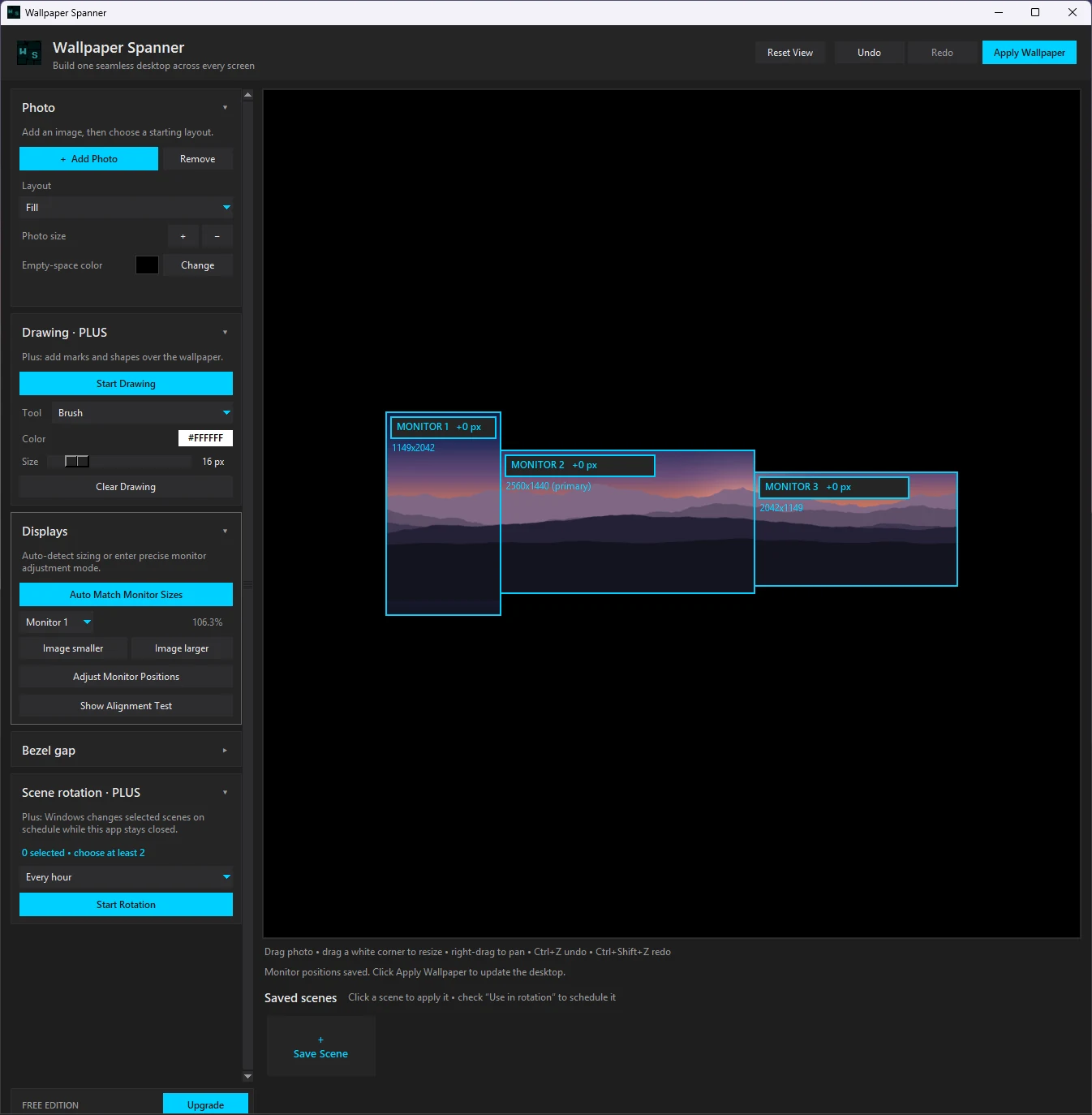Click the Remove photo button
The image size is (1092, 1115).
point(198,159)
